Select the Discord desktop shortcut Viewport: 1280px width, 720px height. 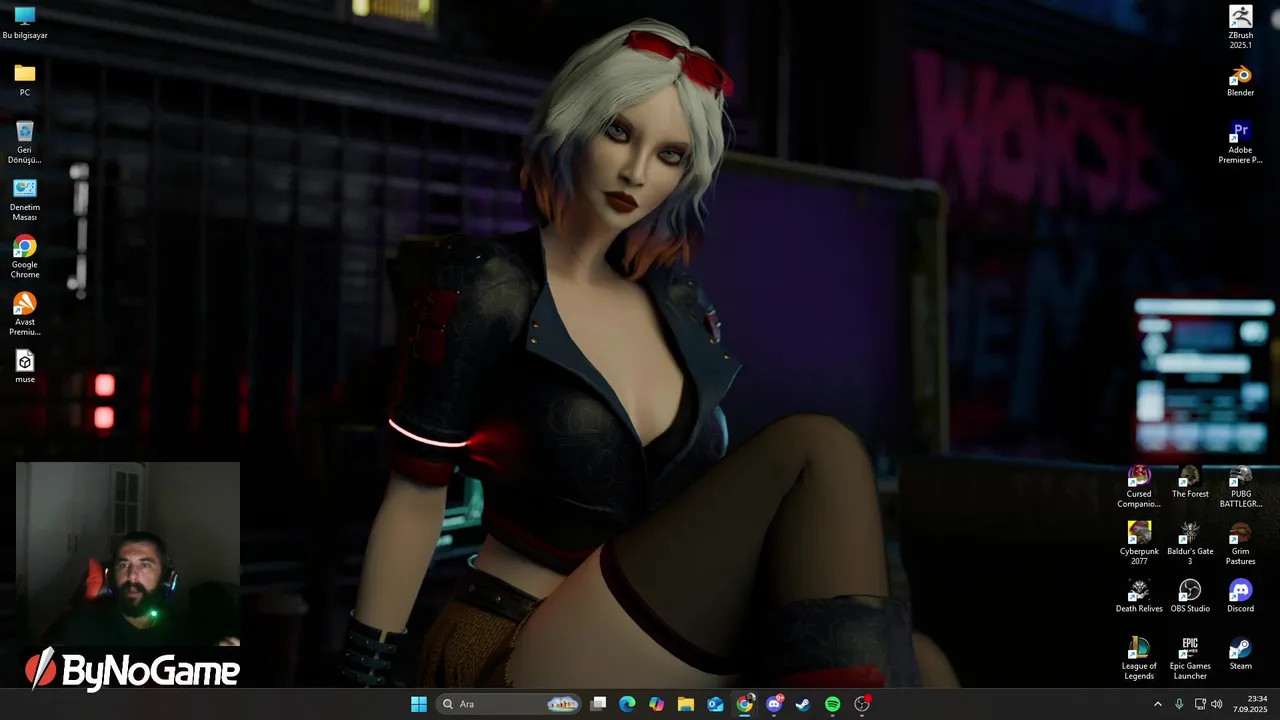click(x=1241, y=596)
